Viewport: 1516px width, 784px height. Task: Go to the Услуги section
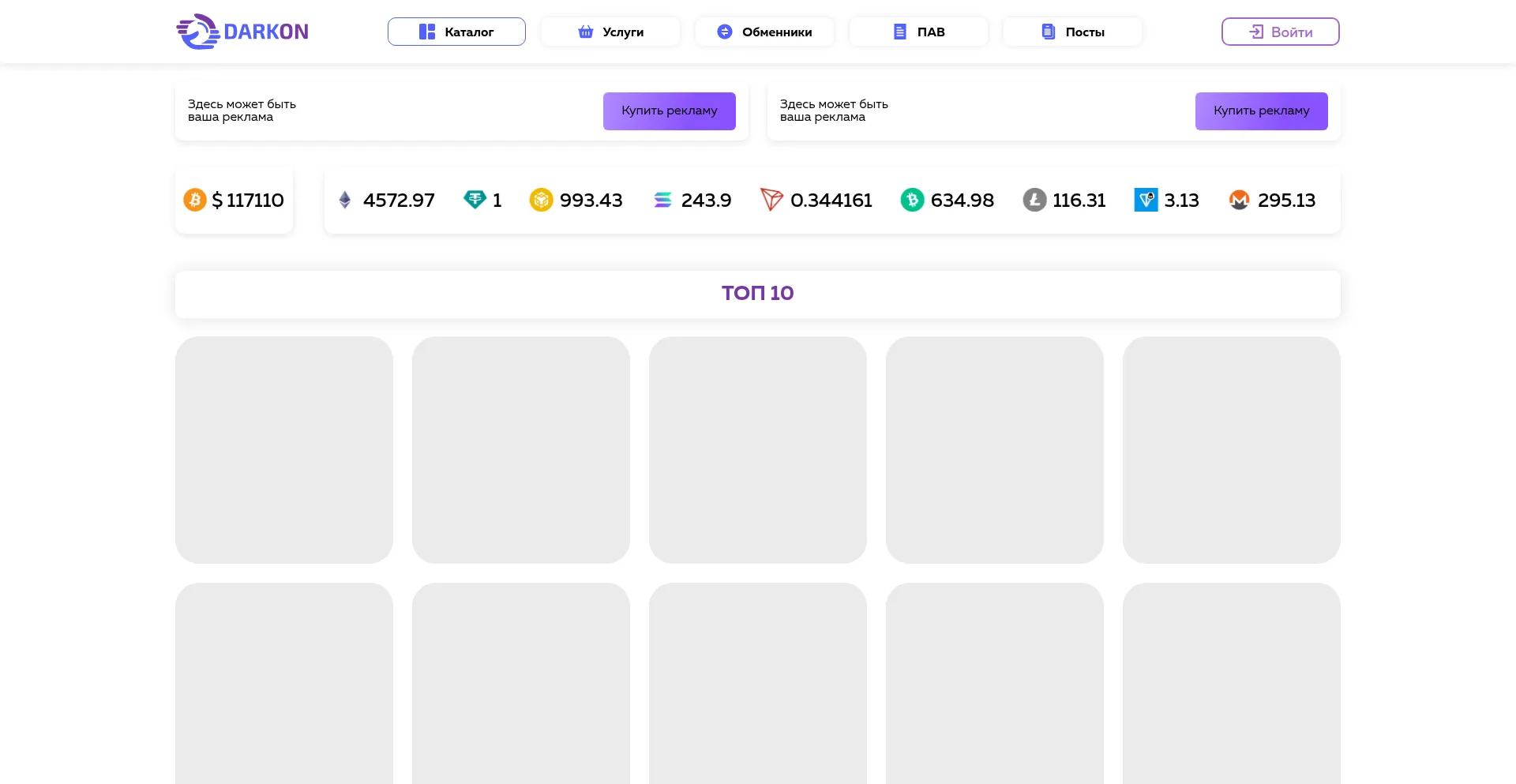(610, 32)
